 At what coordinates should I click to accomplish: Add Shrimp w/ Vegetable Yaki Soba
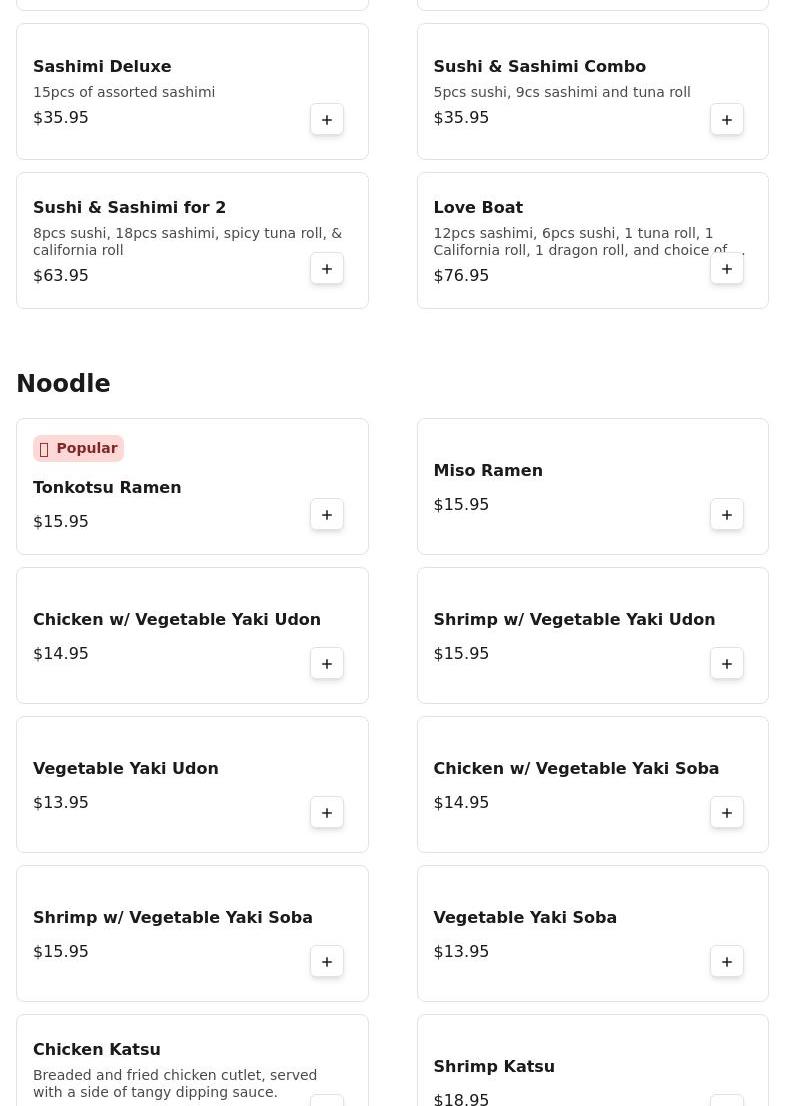pos(327,962)
